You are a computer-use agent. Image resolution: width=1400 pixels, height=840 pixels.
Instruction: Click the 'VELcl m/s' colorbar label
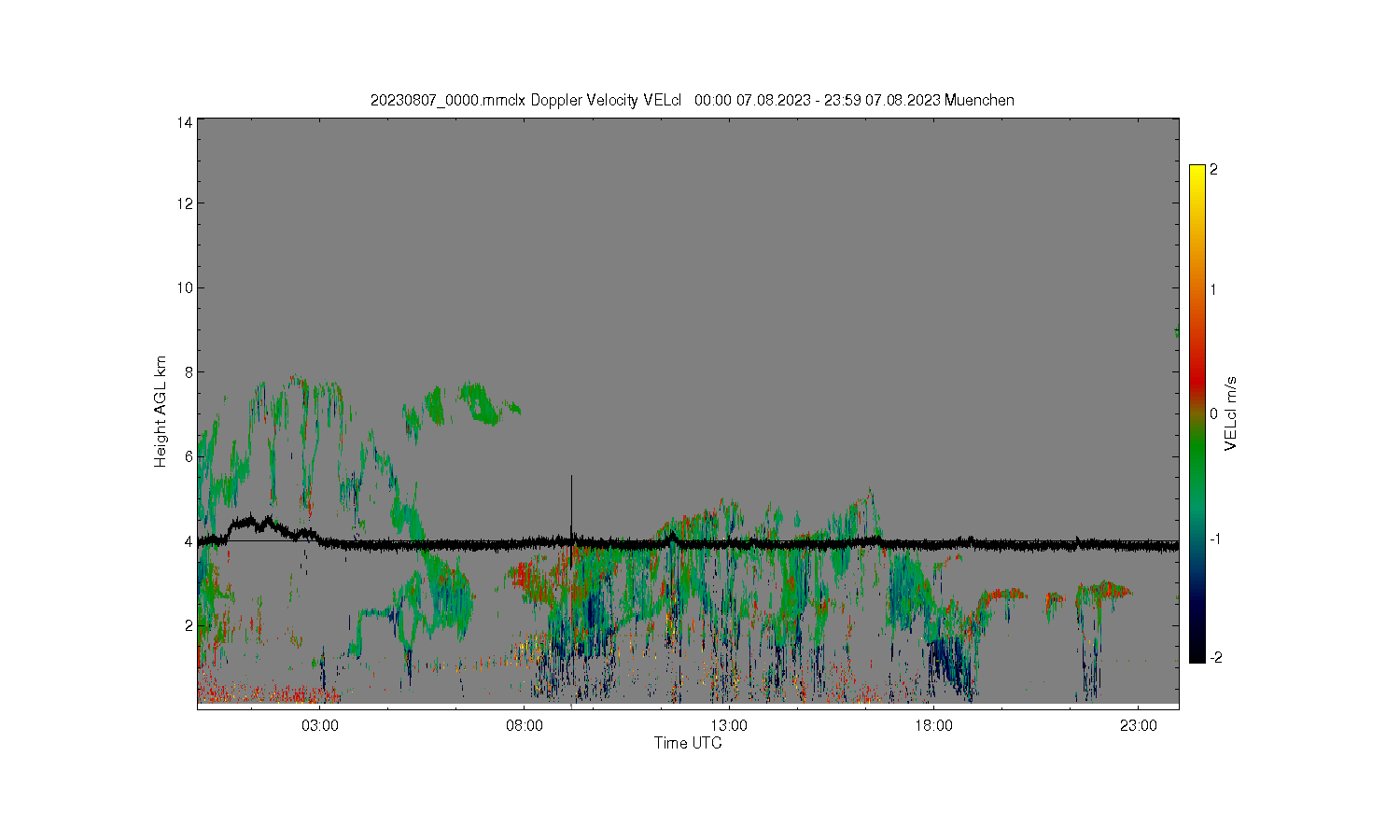click(x=1231, y=413)
